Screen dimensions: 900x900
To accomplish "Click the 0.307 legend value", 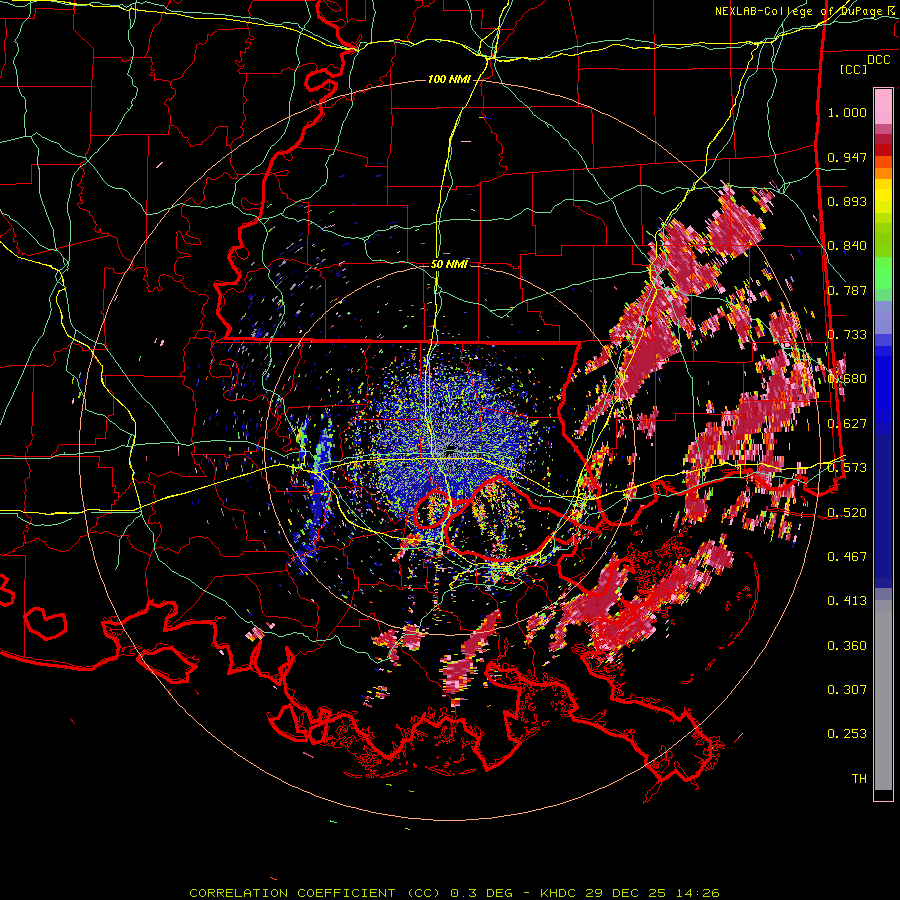I will [x=847, y=690].
